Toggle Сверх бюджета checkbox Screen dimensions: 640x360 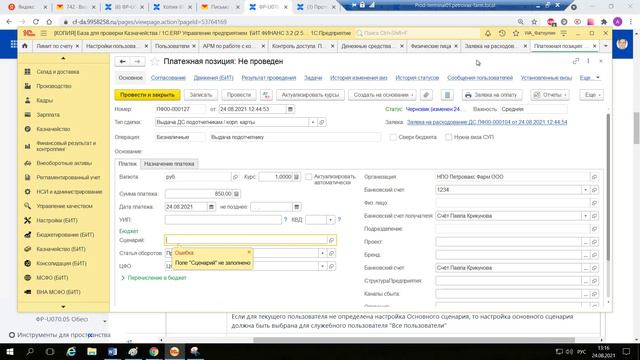tap(393, 137)
